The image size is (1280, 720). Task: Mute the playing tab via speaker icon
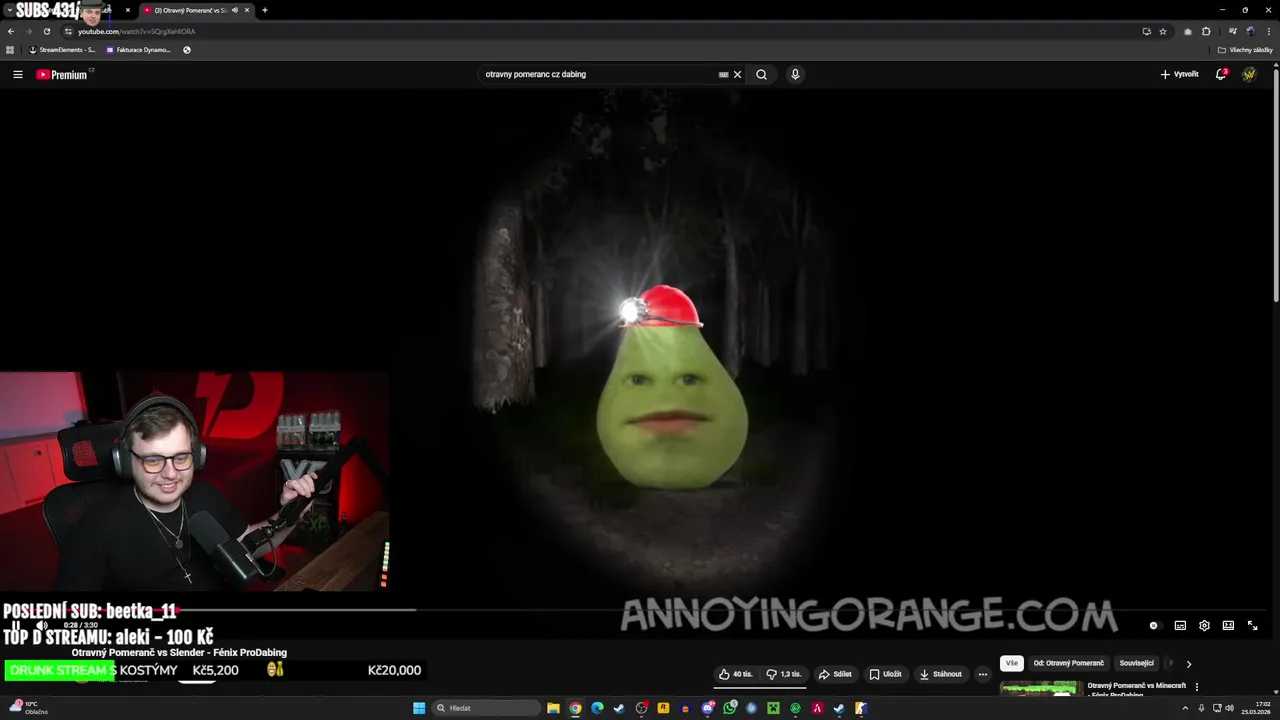(235, 10)
